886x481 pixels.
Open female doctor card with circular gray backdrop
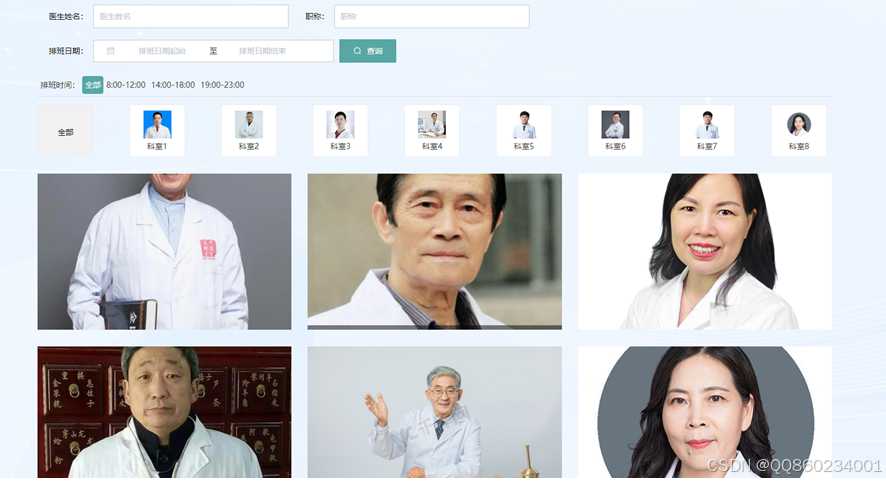point(705,413)
